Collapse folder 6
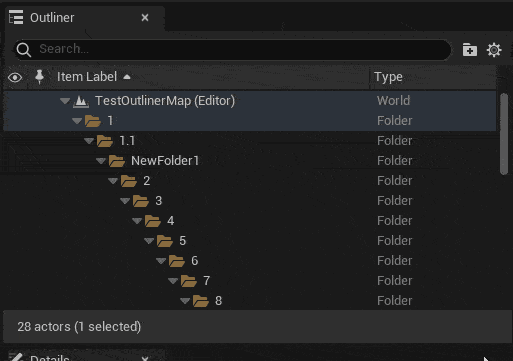The height and width of the screenshot is (361, 513). (161, 261)
